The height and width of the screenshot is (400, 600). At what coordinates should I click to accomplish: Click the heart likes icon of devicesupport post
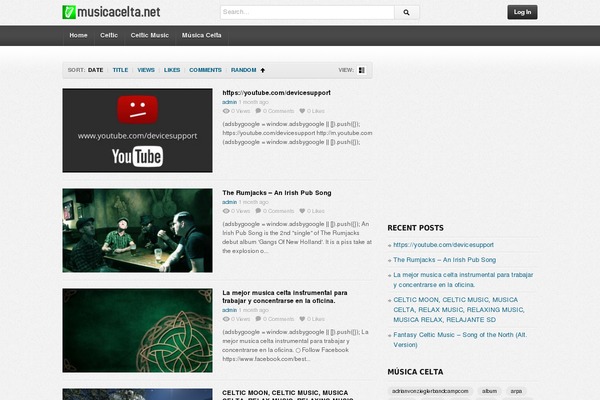pyautogui.click(x=302, y=111)
